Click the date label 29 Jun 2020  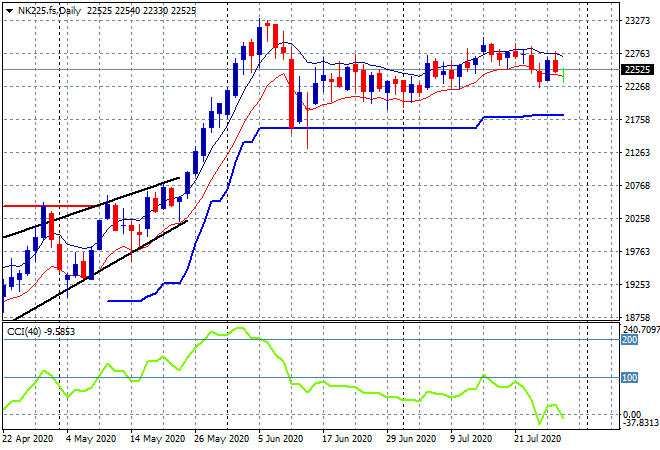(x=411, y=439)
